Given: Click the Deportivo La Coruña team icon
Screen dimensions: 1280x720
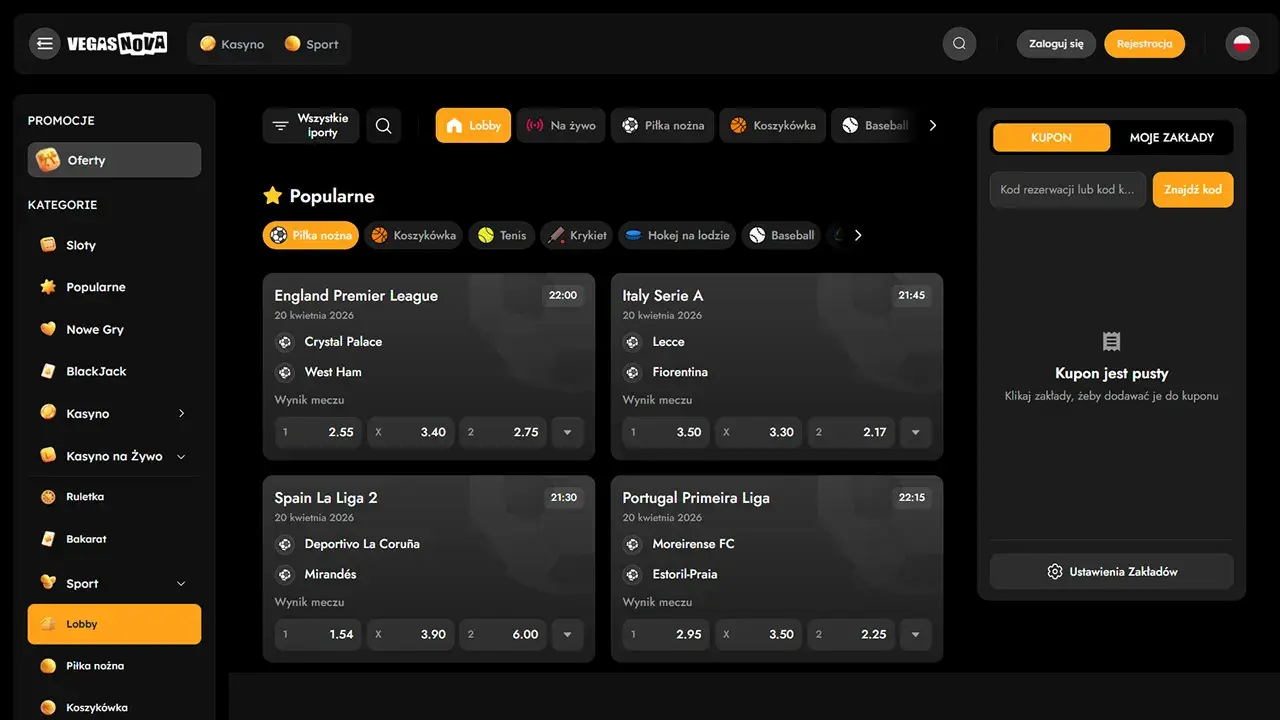Looking at the screenshot, I should 285,544.
